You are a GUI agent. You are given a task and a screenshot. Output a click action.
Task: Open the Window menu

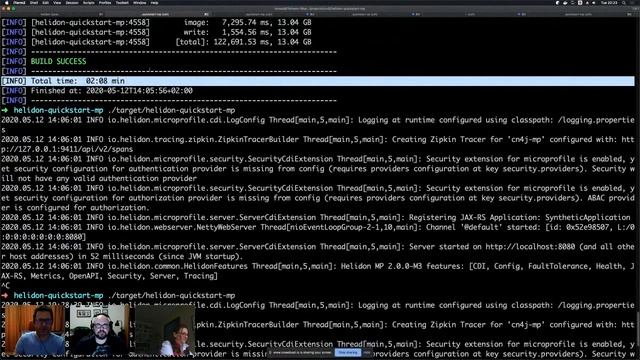(139, 2)
